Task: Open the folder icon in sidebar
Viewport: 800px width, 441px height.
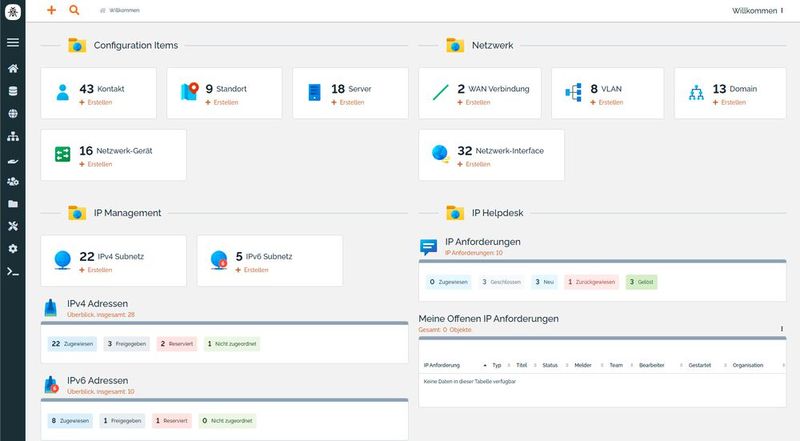Action: coord(13,204)
